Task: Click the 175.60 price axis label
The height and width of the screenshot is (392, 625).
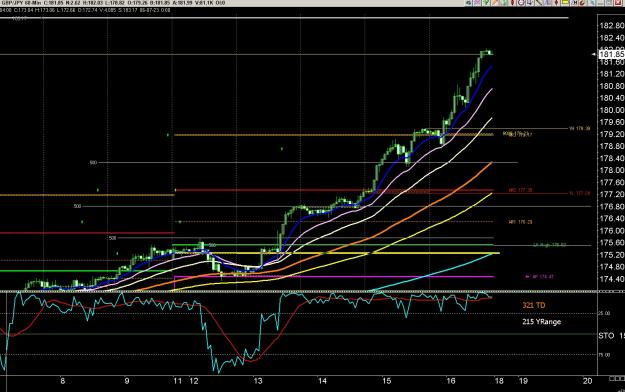Action: click(612, 242)
